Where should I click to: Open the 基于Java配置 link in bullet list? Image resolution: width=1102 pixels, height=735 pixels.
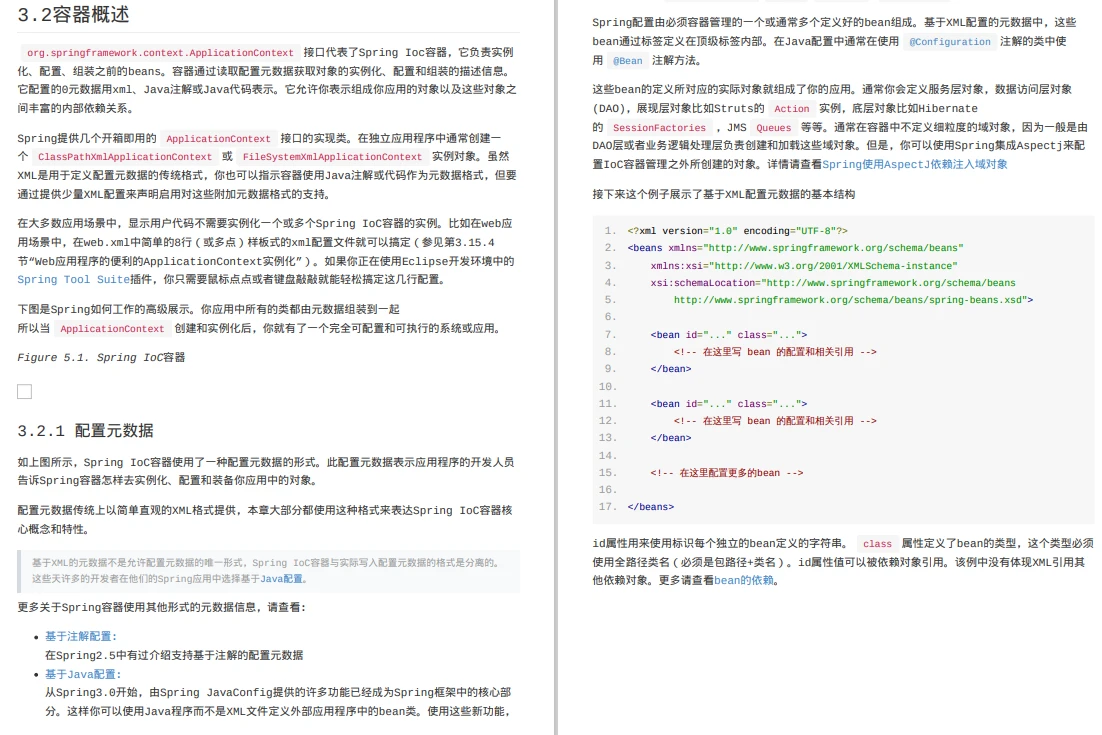[x=83, y=675]
